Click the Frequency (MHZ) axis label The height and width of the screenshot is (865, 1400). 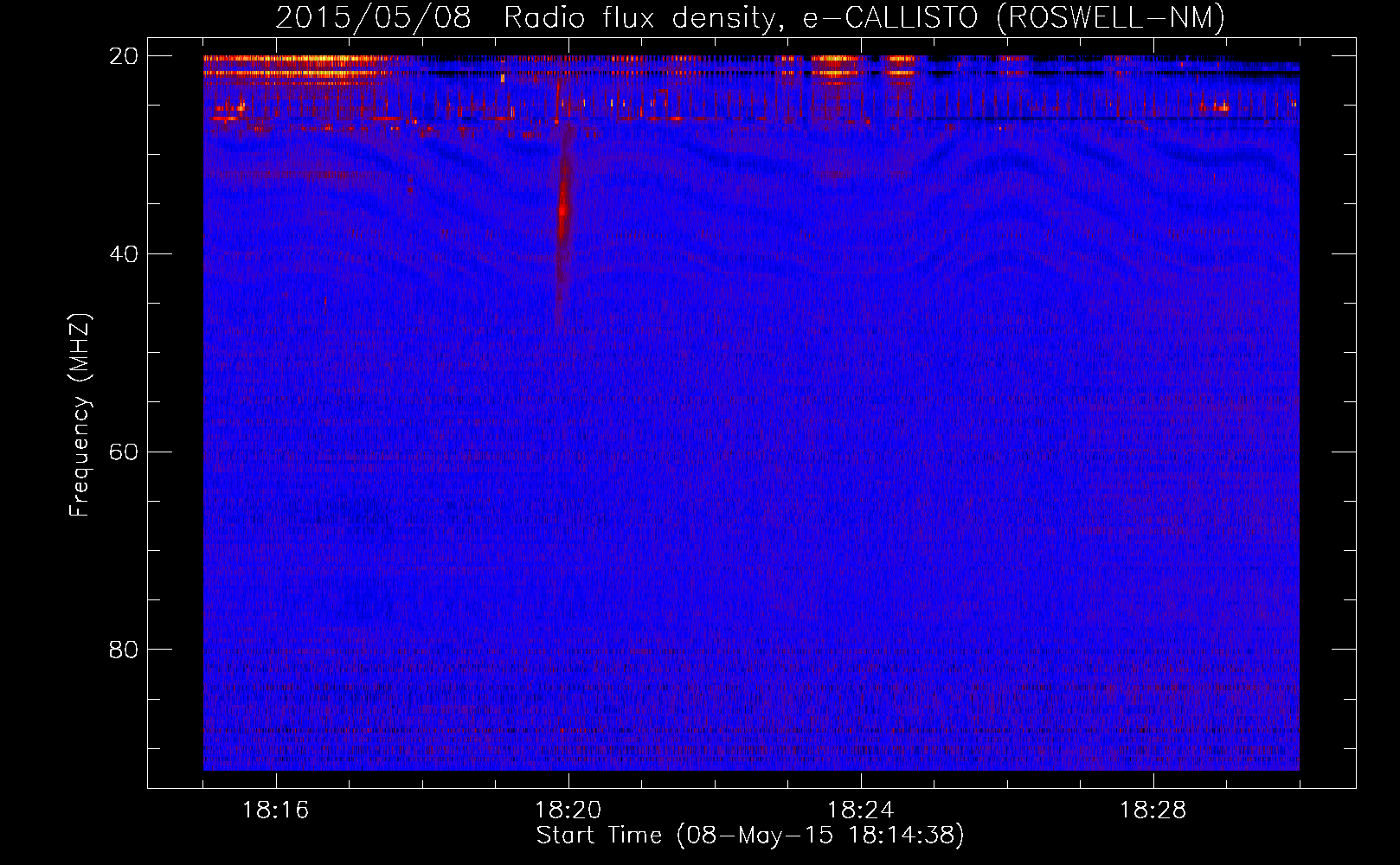(x=80, y=415)
